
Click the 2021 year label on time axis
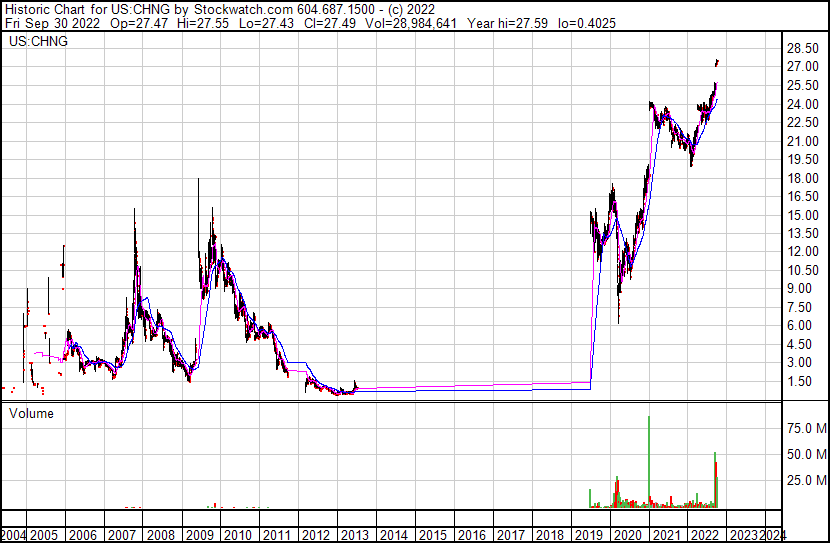666,535
